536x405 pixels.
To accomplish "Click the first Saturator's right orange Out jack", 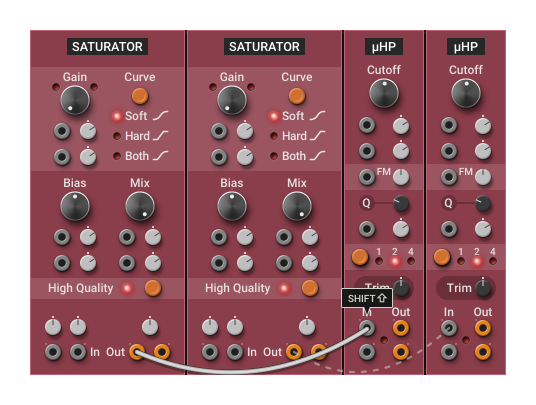I will [x=162, y=352].
